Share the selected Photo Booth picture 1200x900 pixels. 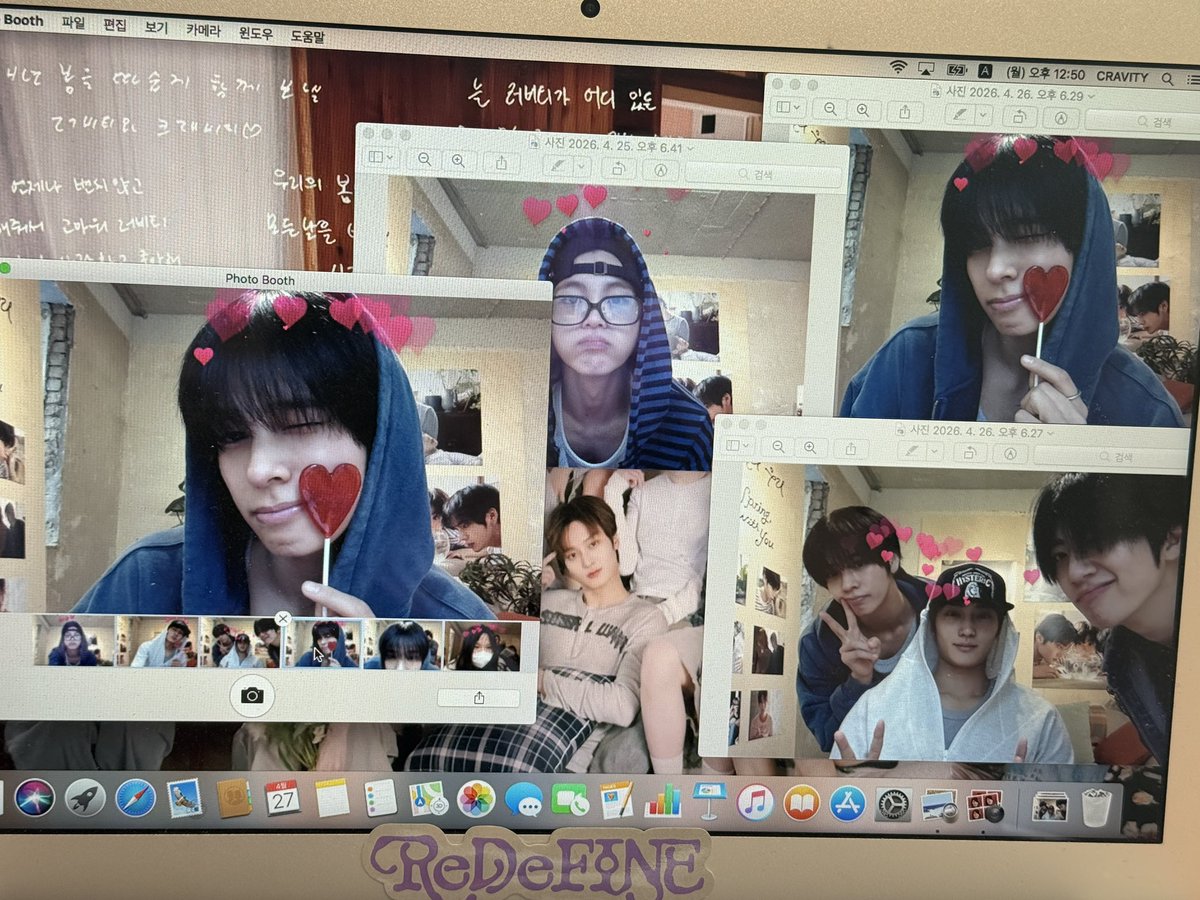tap(478, 698)
